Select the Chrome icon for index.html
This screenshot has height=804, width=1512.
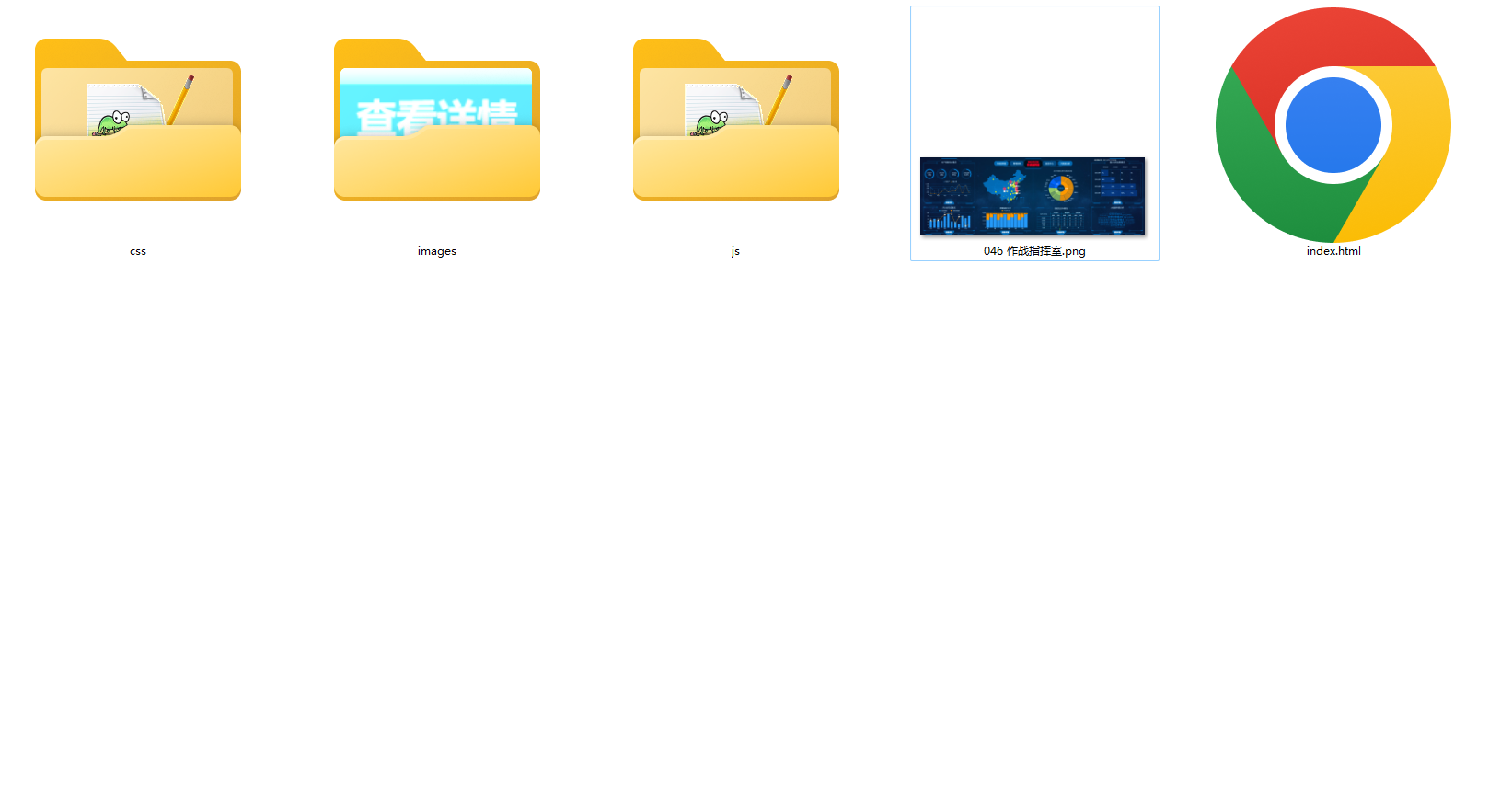1333,125
